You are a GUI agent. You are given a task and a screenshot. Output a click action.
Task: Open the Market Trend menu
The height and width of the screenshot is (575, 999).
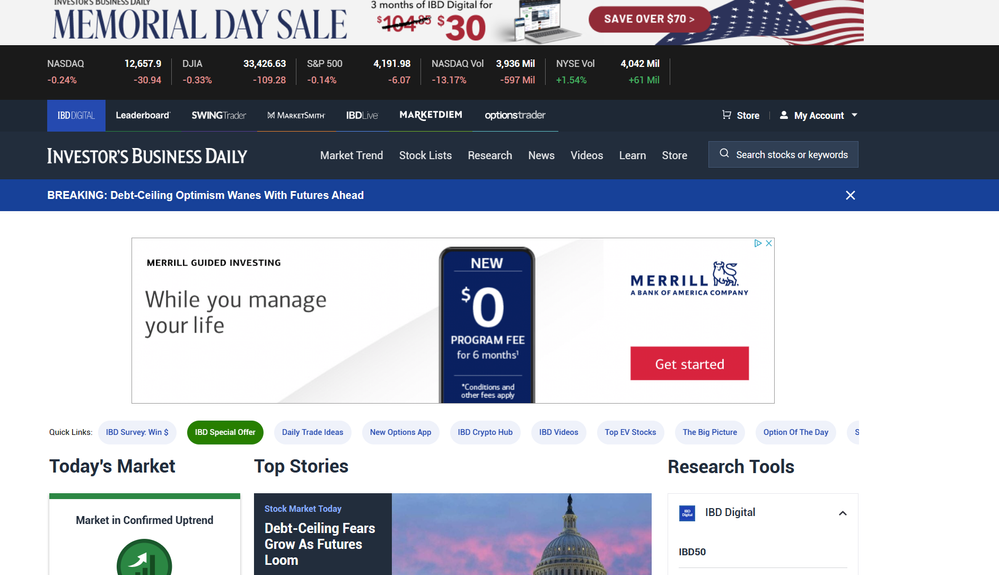pos(352,155)
